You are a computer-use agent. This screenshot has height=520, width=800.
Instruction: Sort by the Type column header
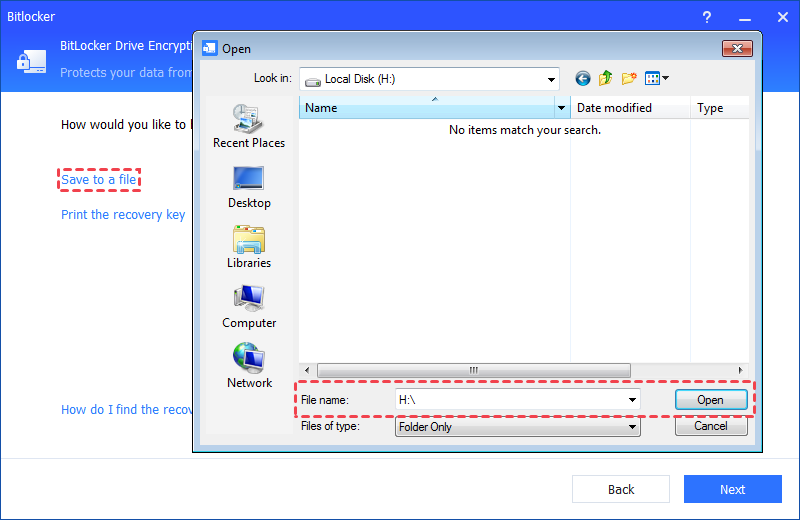coord(719,108)
